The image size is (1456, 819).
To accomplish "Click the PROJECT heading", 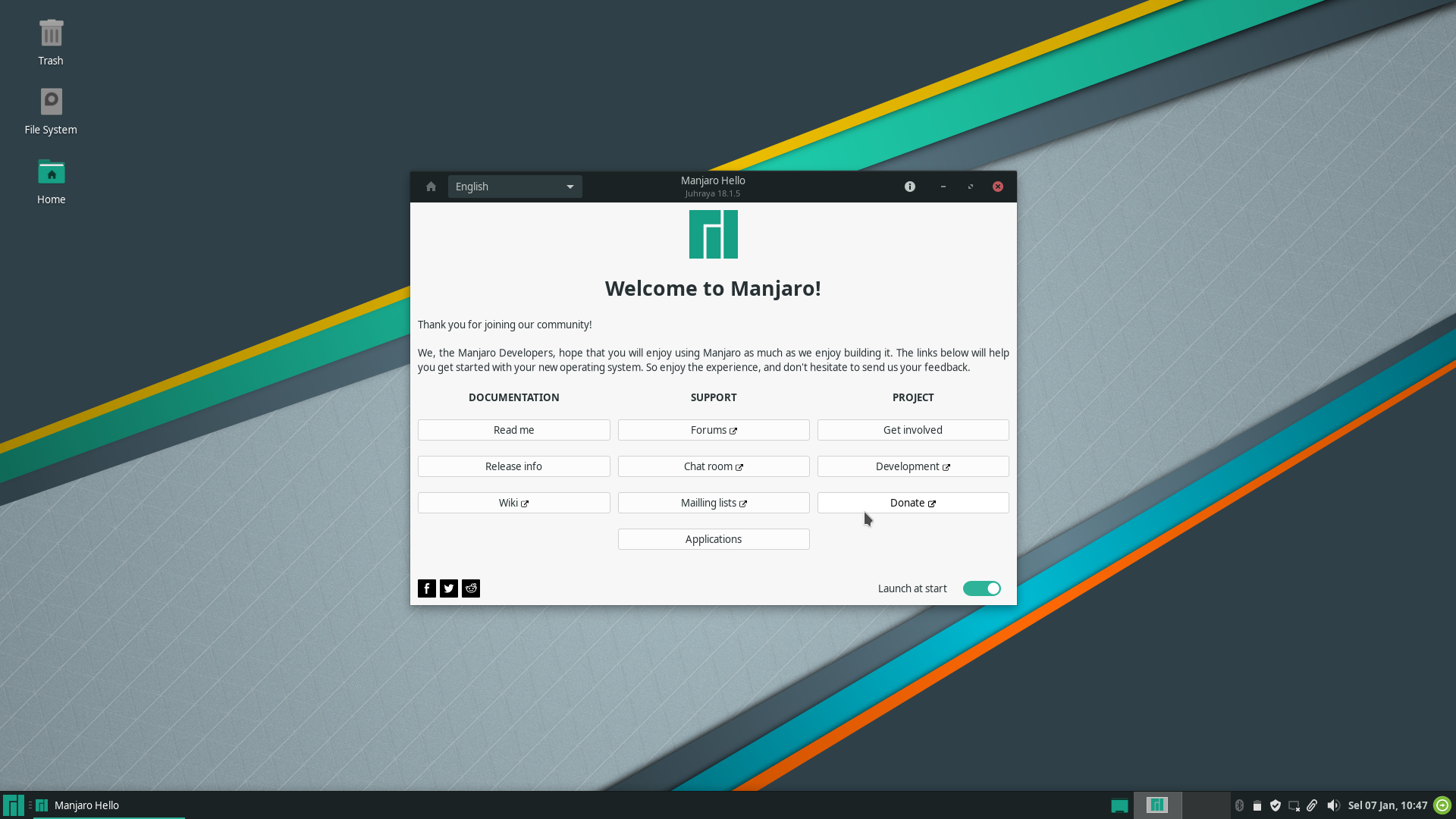I will (913, 397).
